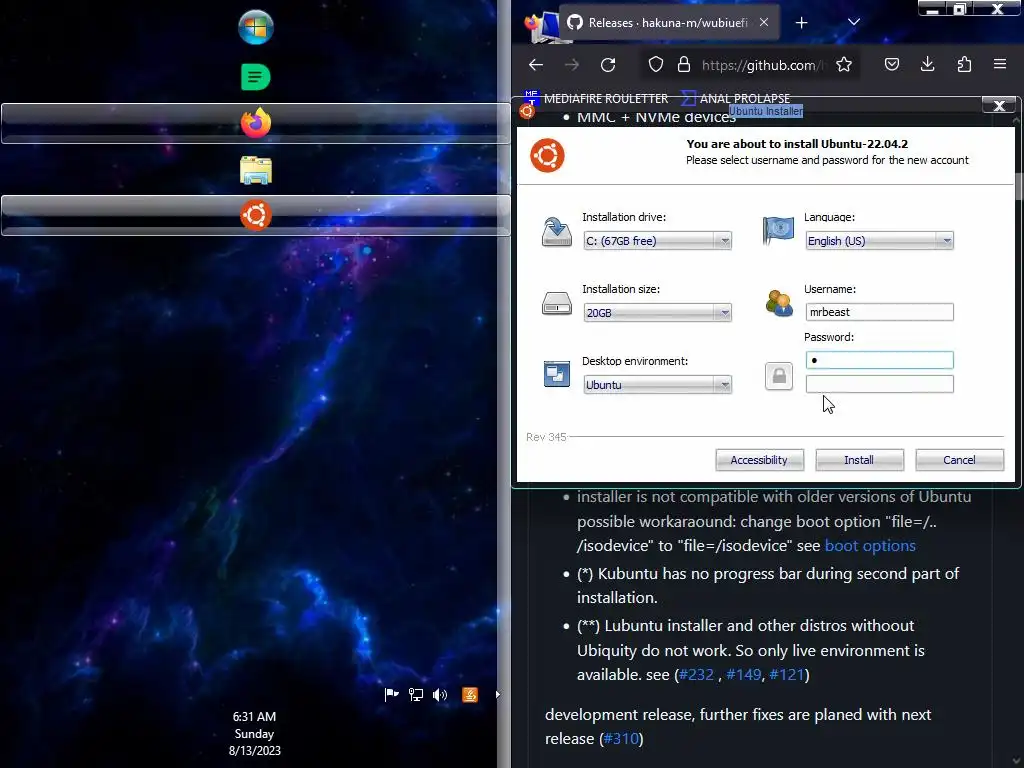Click the desktop environment icon

[556, 374]
